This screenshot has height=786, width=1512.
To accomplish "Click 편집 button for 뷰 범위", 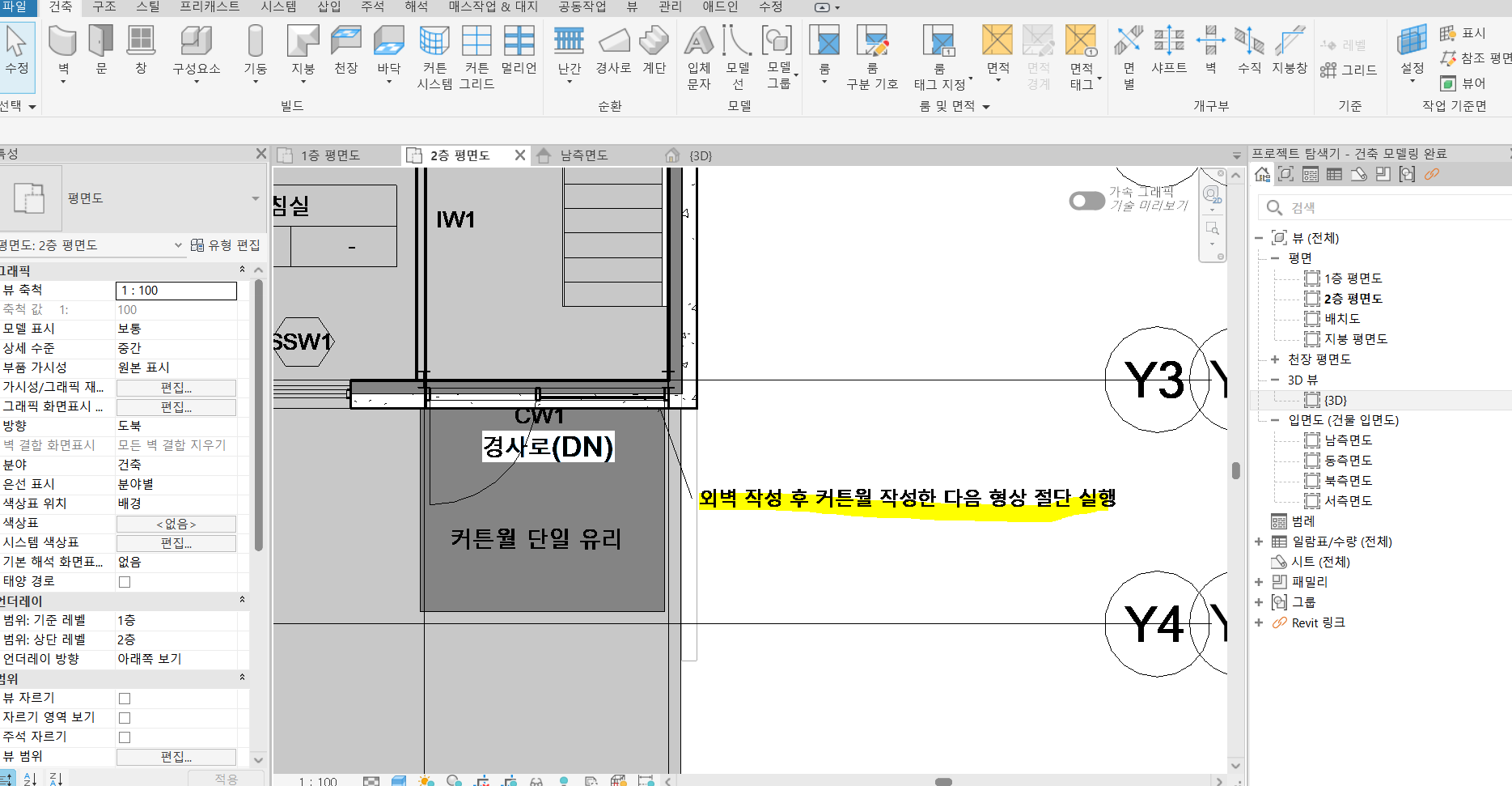I will tap(176, 757).
